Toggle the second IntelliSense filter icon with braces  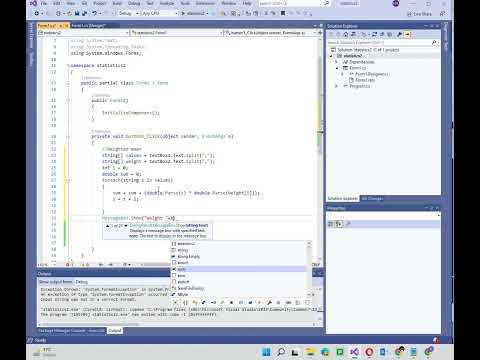click(186, 303)
